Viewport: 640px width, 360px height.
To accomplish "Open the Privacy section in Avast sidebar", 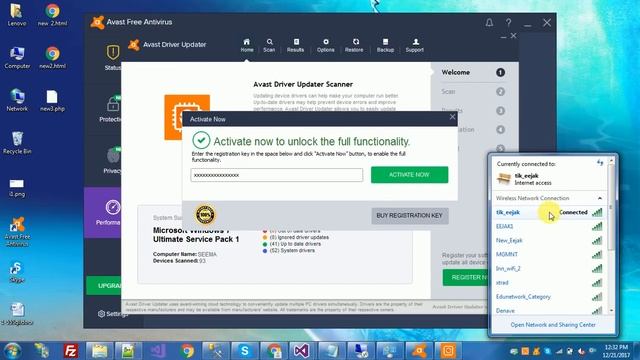I will click(x=112, y=160).
